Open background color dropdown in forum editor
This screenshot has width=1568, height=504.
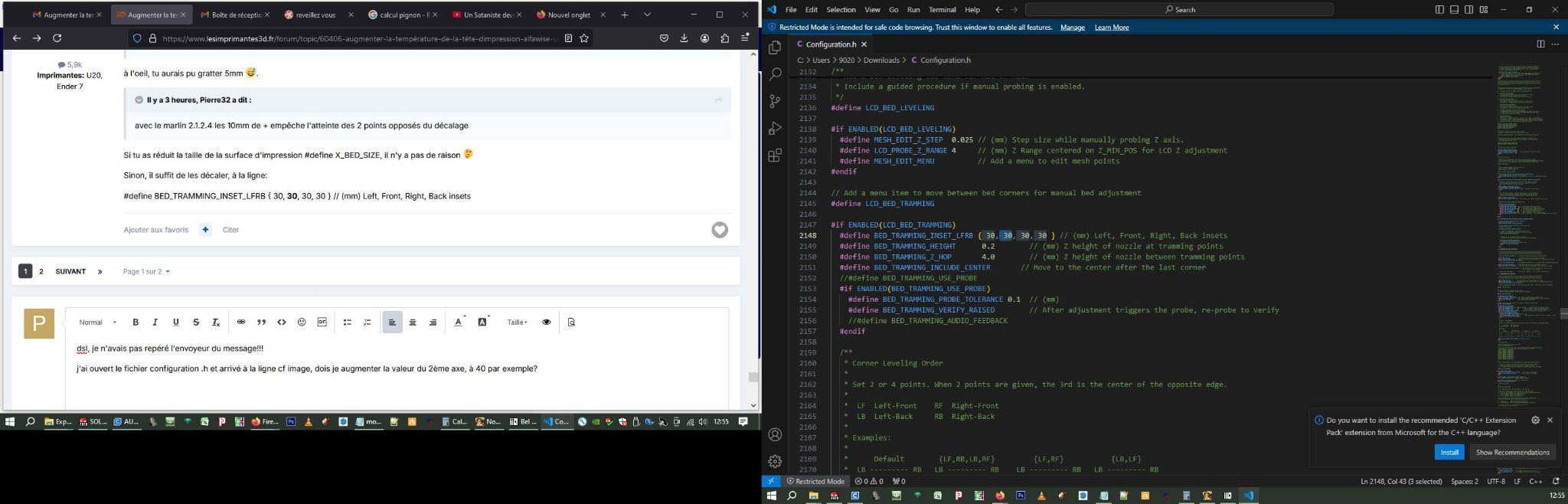tap(483, 322)
